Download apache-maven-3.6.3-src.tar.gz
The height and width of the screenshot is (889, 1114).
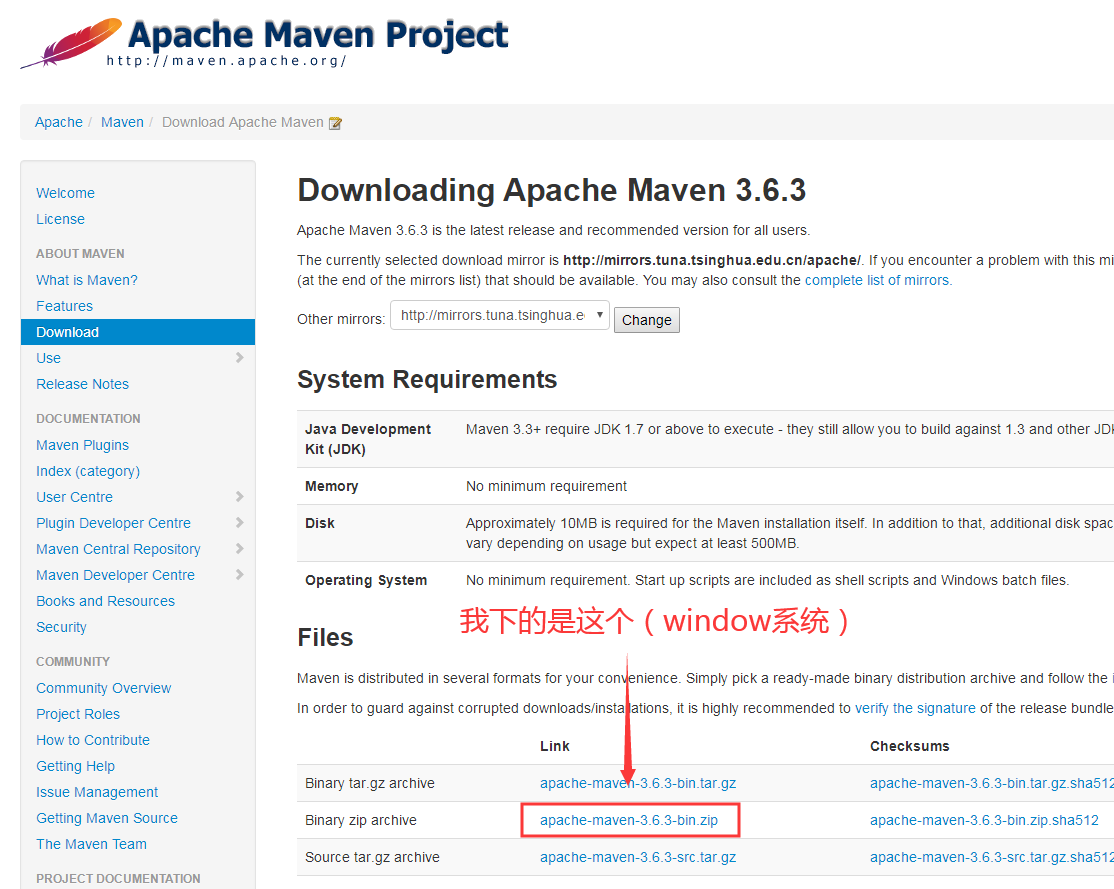coord(638,858)
